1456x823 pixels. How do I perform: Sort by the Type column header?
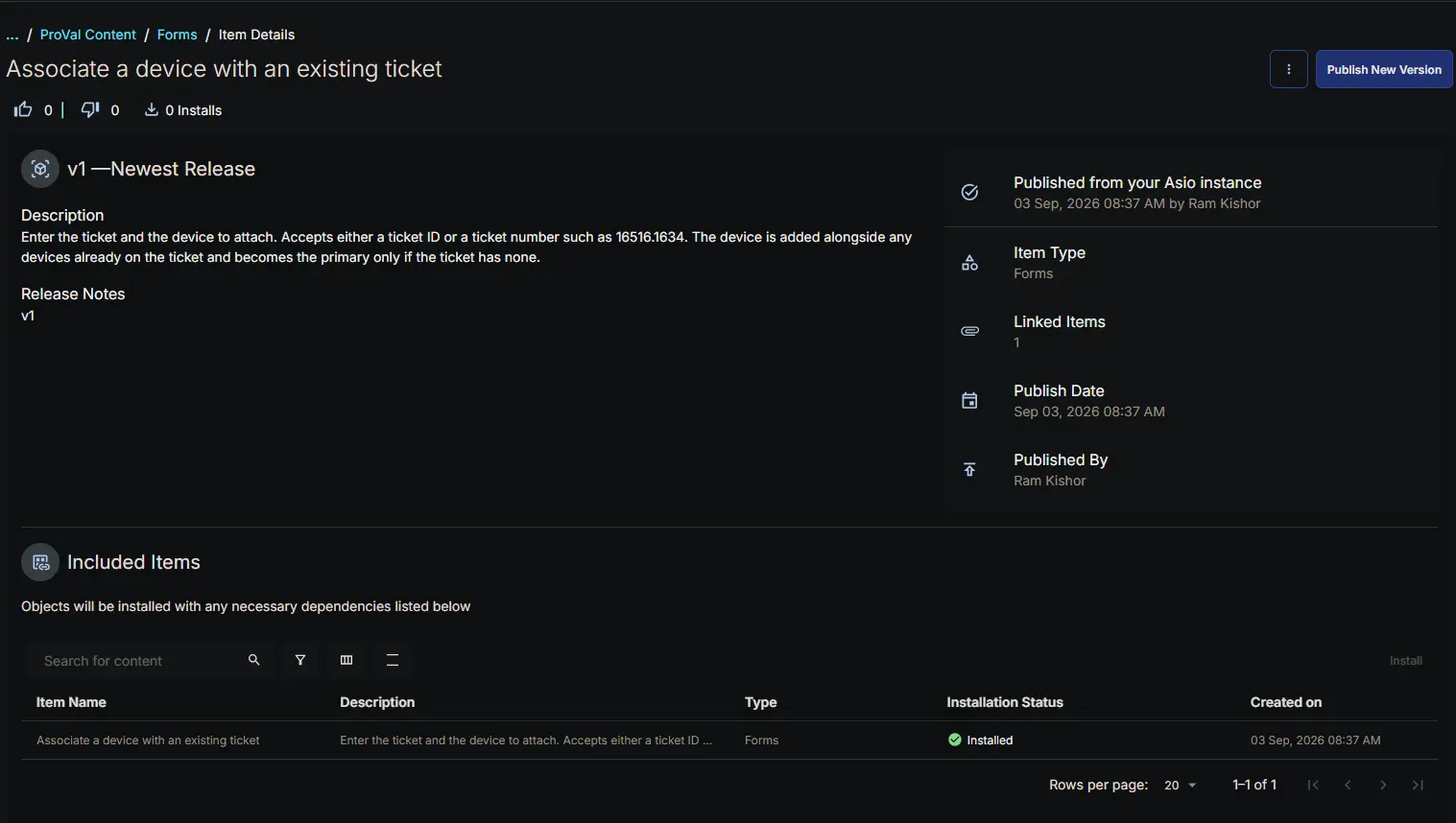tap(761, 702)
